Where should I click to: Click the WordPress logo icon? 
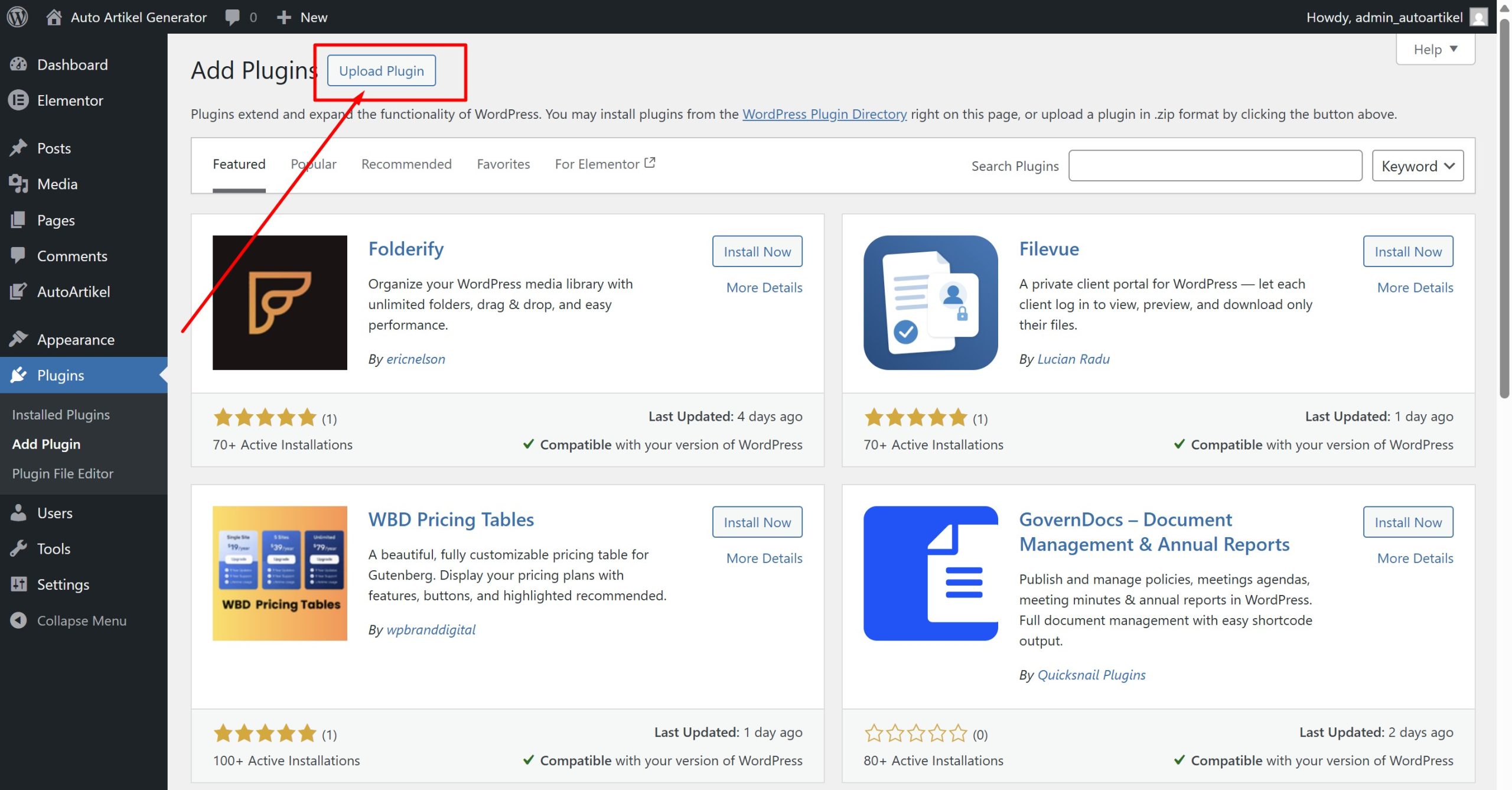click(18, 17)
